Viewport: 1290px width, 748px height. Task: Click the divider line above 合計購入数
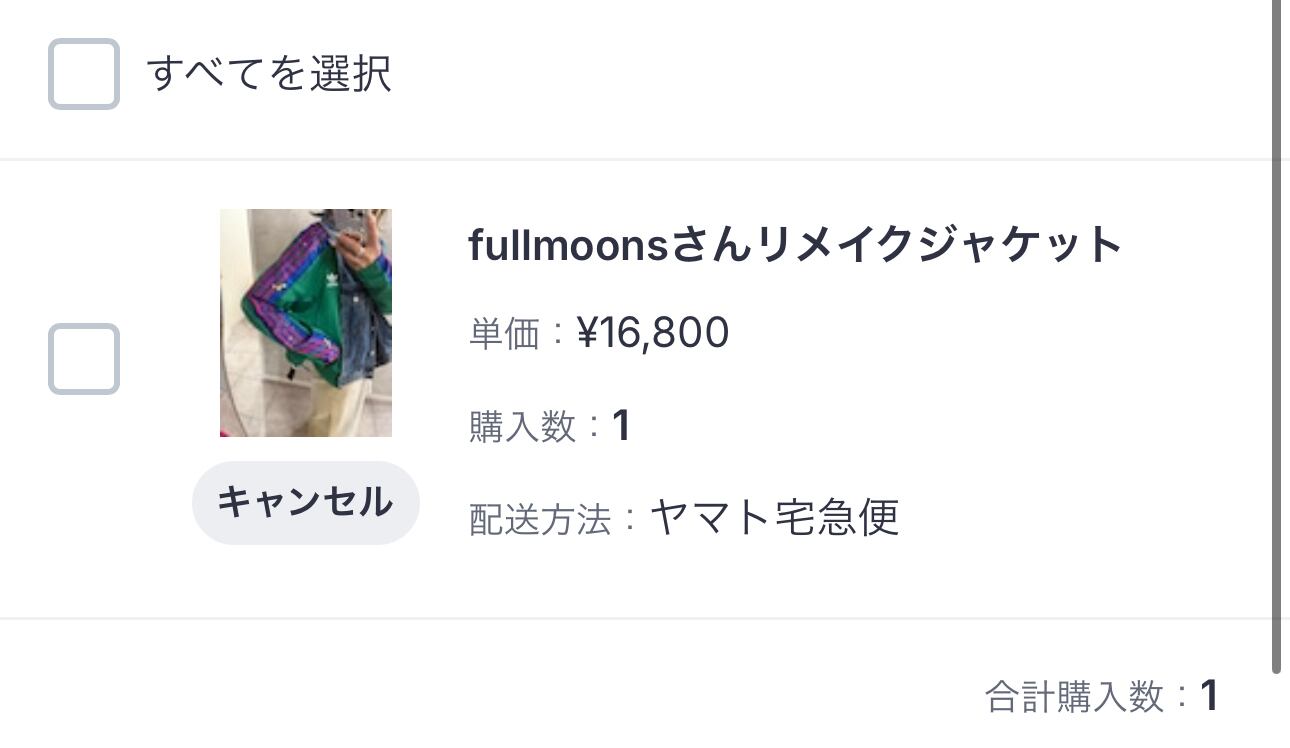tap(640, 619)
